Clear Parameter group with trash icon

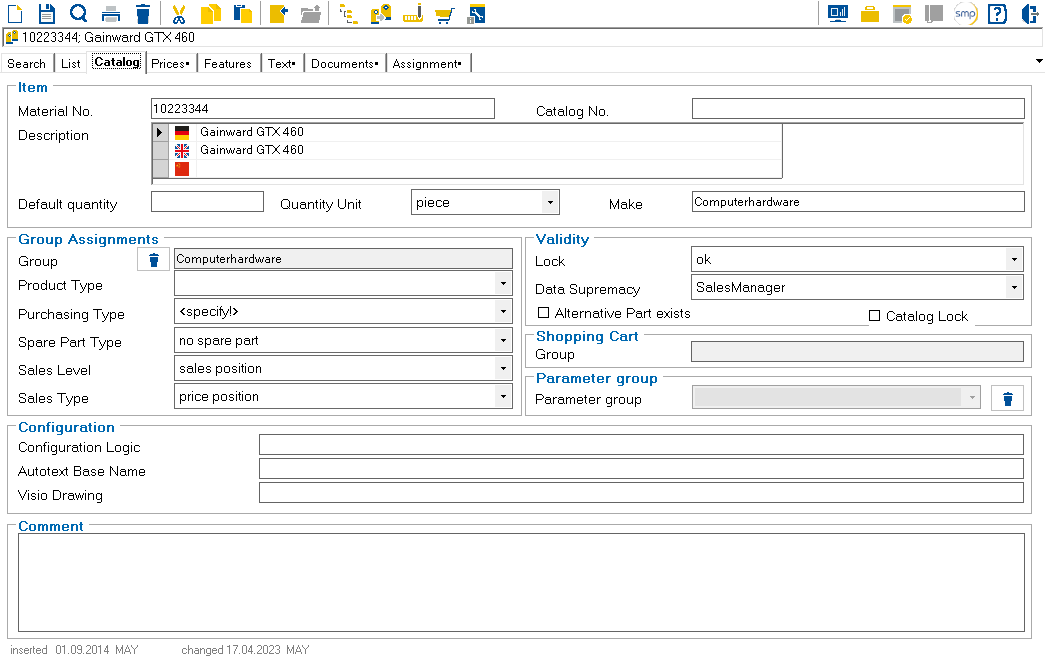click(x=1007, y=399)
